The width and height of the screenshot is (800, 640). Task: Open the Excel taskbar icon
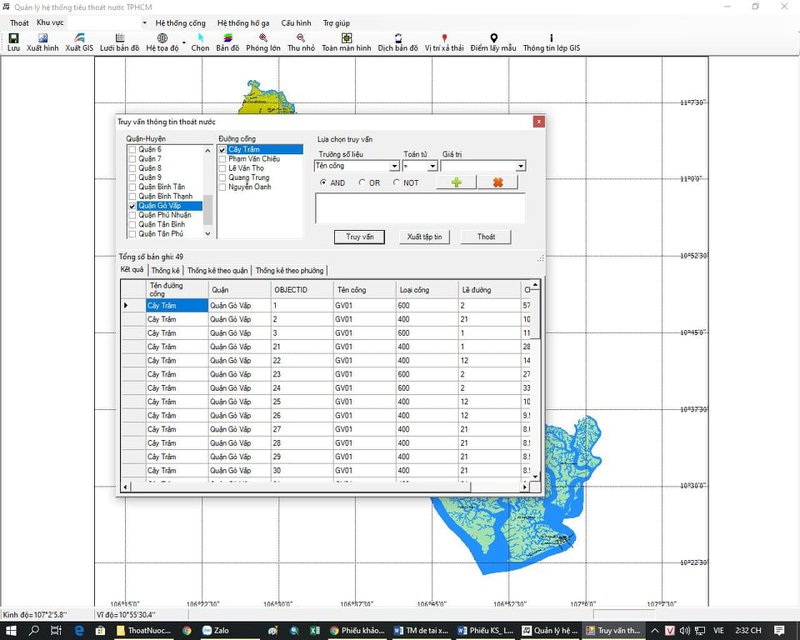pos(315,630)
